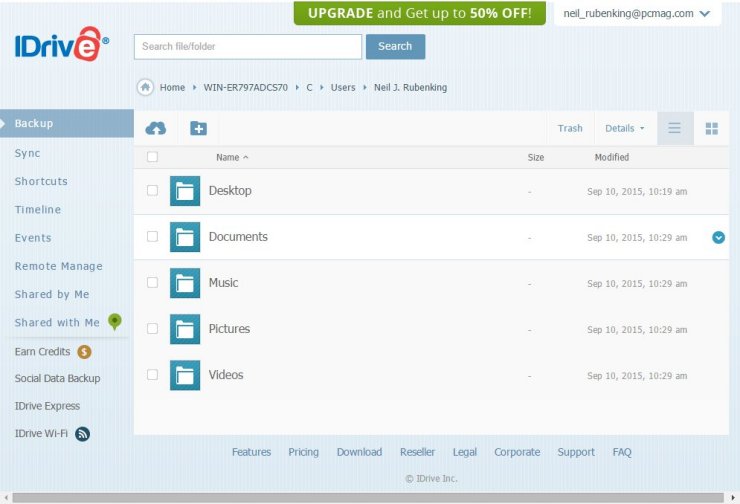Click Neil J. Rubenking breadcrumb
This screenshot has height=504, width=740.
coord(411,87)
